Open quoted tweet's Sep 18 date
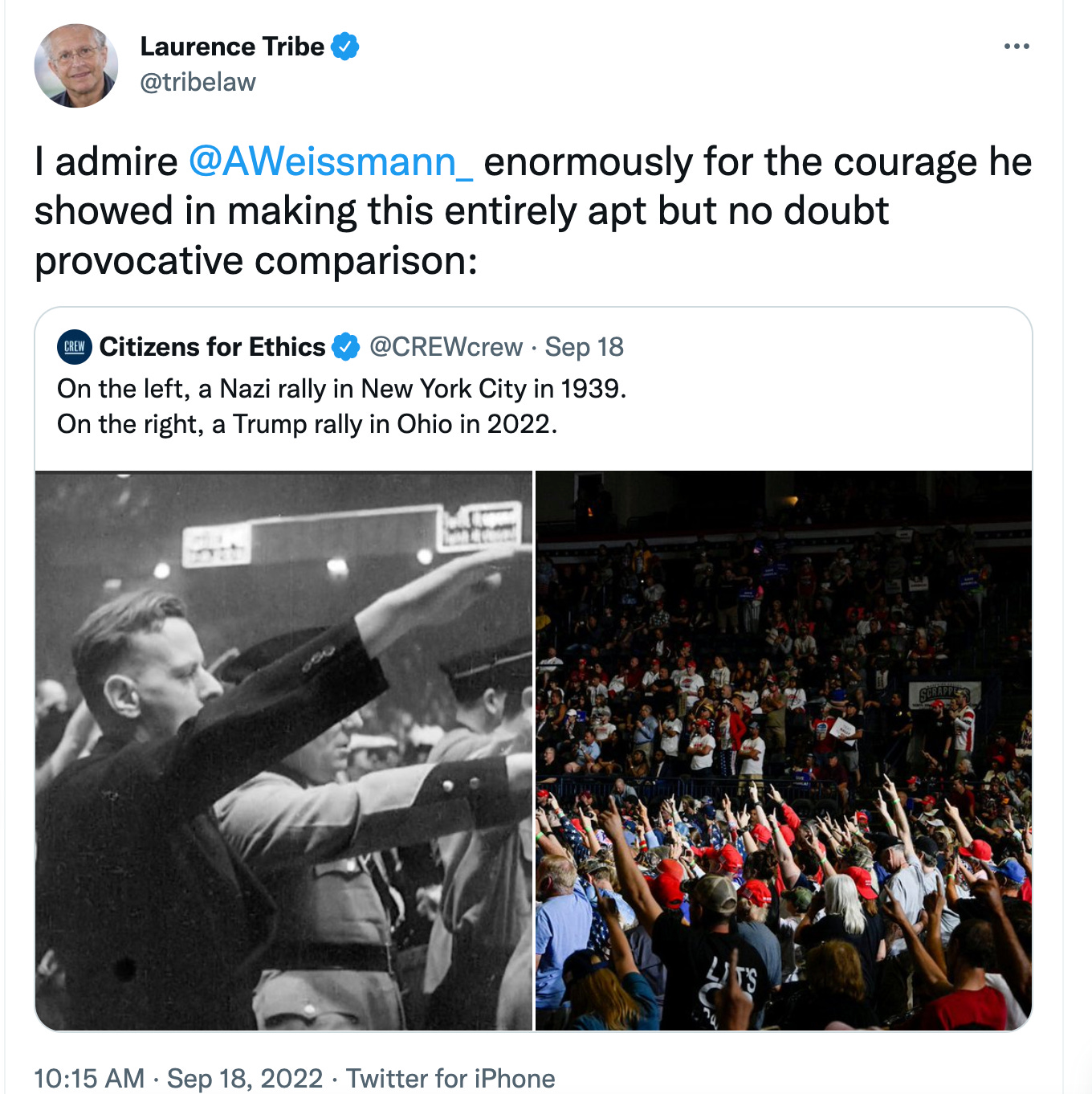The image size is (1092, 1094). [585, 347]
